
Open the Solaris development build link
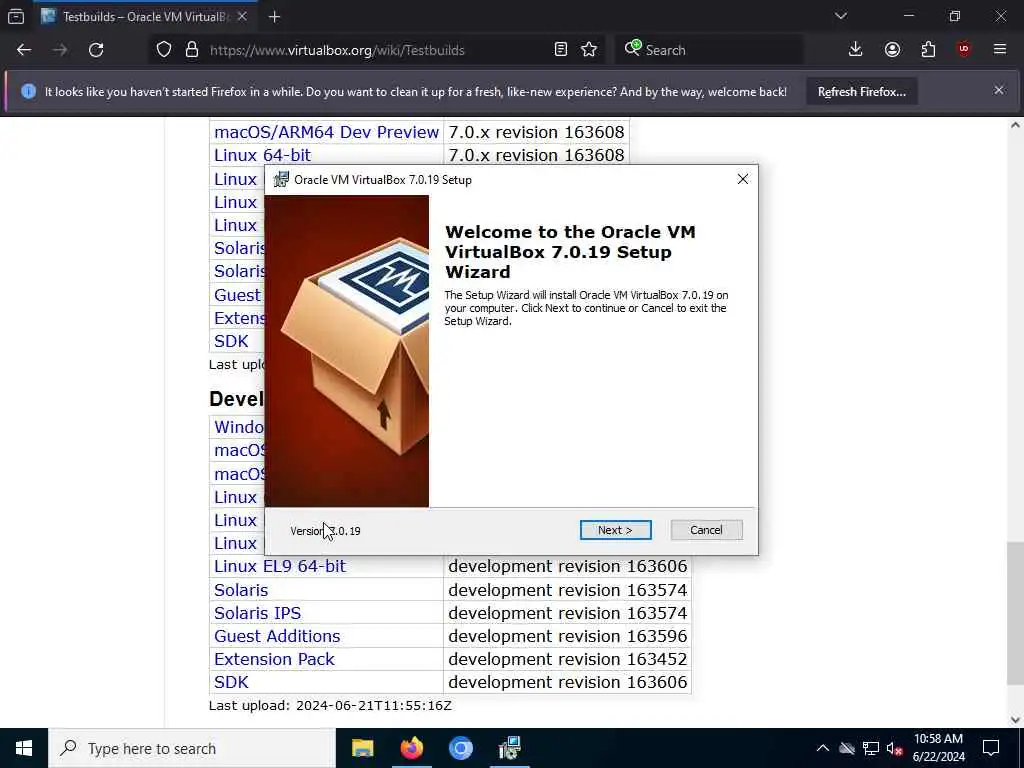241,590
